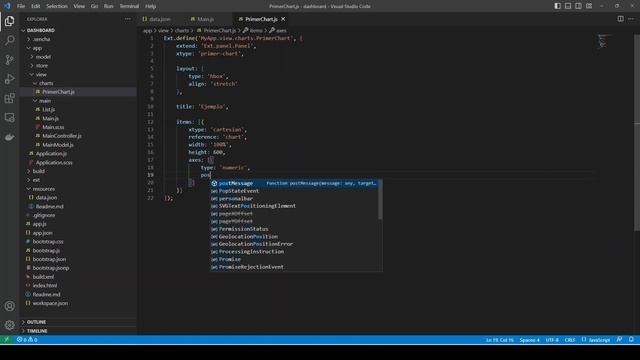The image size is (640, 360).
Task: Click the feedback icon in status bar
Action: [x=620, y=340]
